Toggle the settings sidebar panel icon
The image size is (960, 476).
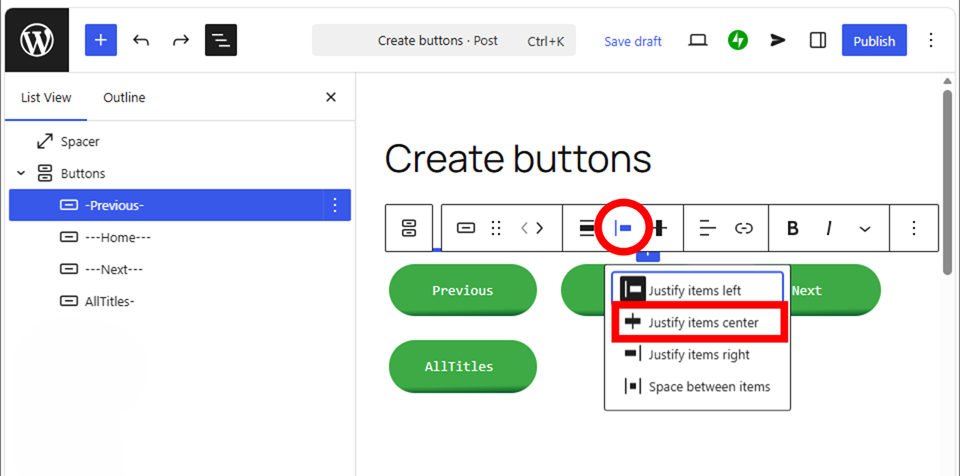pyautogui.click(x=818, y=40)
